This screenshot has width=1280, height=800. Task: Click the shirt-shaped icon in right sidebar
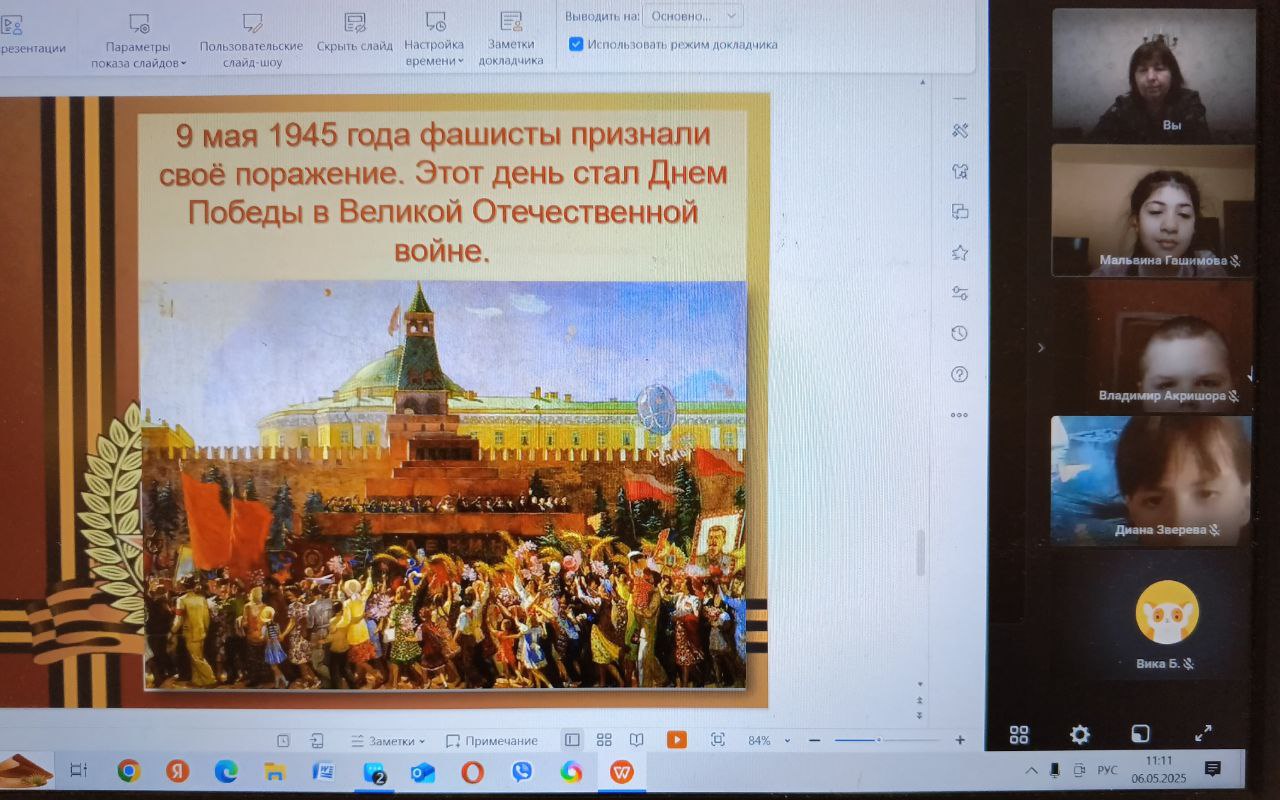pyautogui.click(x=960, y=171)
